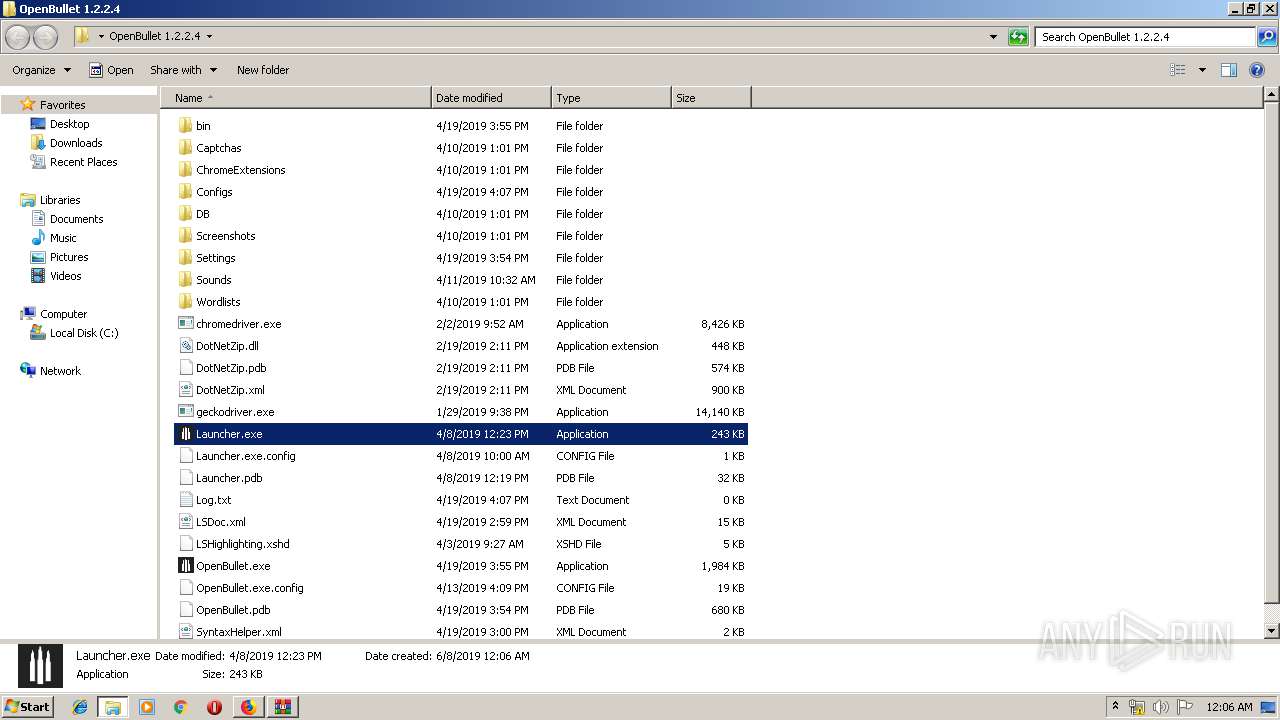Screen dimensions: 1280x720
Task: Select the Captchas folder icon
Action: (185, 148)
